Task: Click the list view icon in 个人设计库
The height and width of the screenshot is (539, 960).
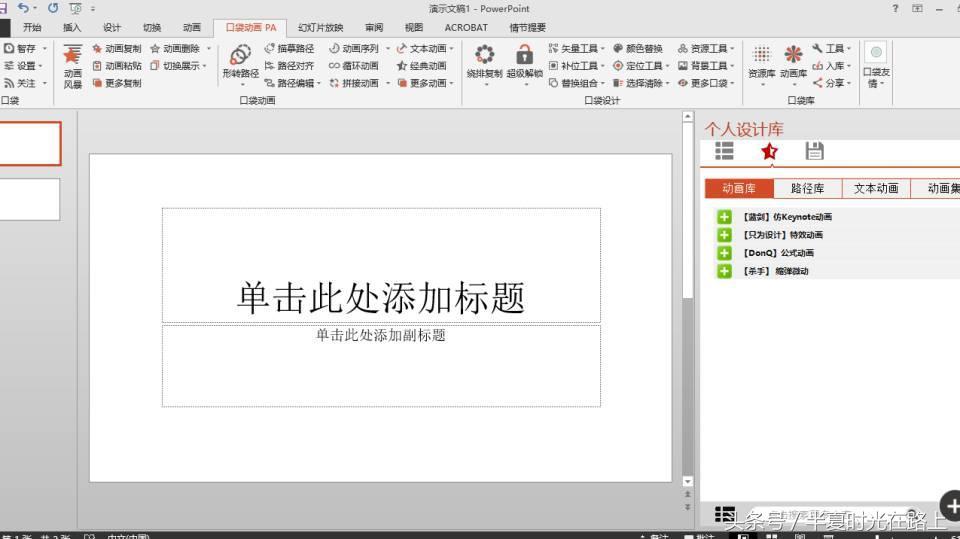Action: point(724,151)
